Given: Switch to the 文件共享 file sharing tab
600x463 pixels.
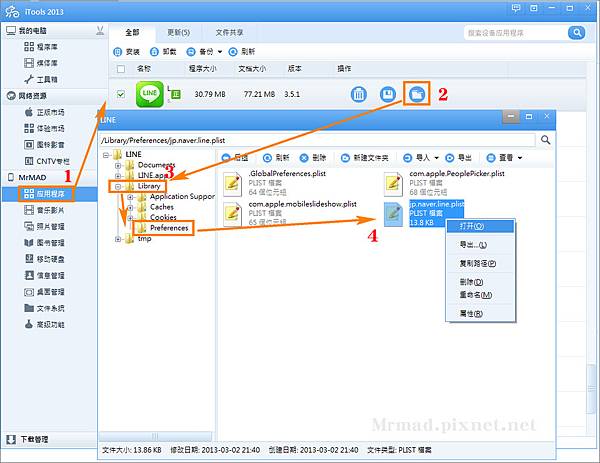Looking at the screenshot, I should click(x=229, y=33).
